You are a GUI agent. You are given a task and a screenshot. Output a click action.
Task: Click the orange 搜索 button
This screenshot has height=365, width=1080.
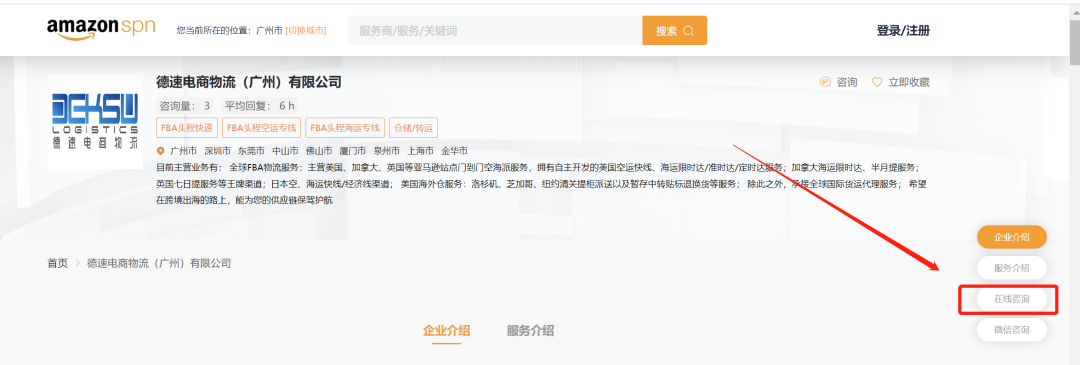[674, 31]
